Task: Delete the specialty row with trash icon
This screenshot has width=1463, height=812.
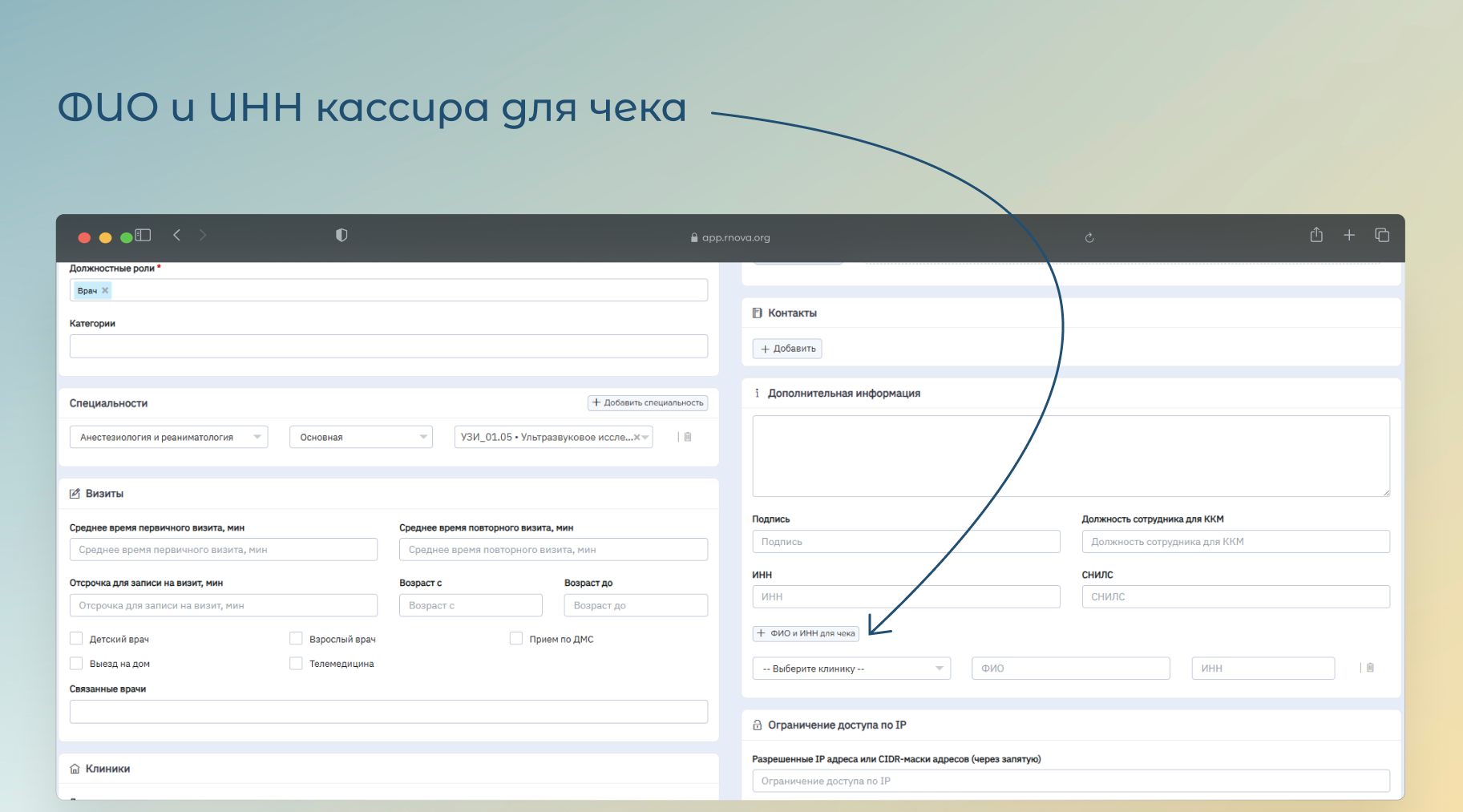Action: (x=688, y=437)
